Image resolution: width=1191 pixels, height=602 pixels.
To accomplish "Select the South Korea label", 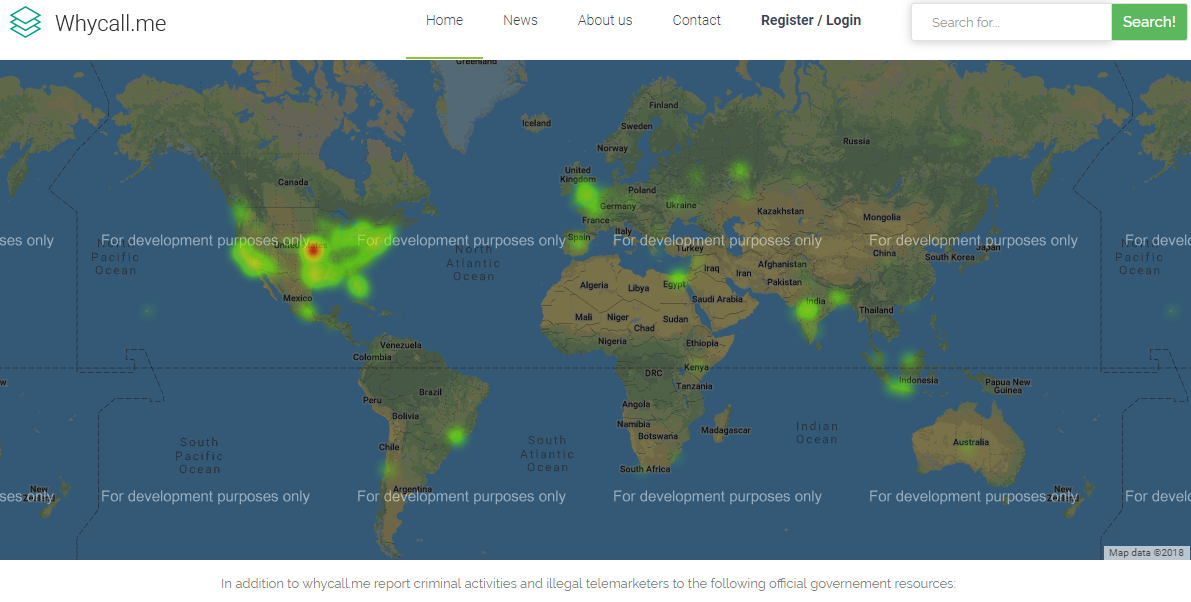I will point(949,257).
